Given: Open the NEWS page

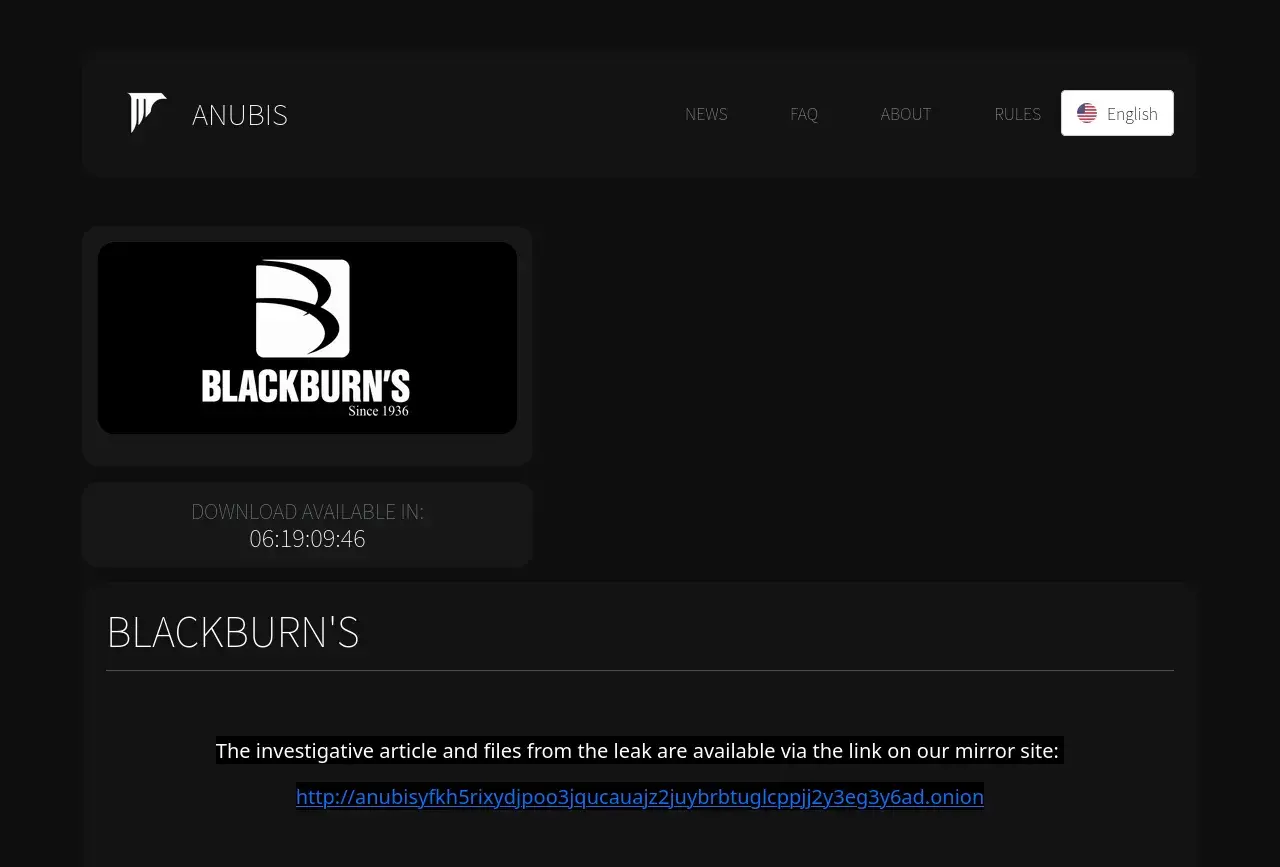Looking at the screenshot, I should [x=706, y=114].
